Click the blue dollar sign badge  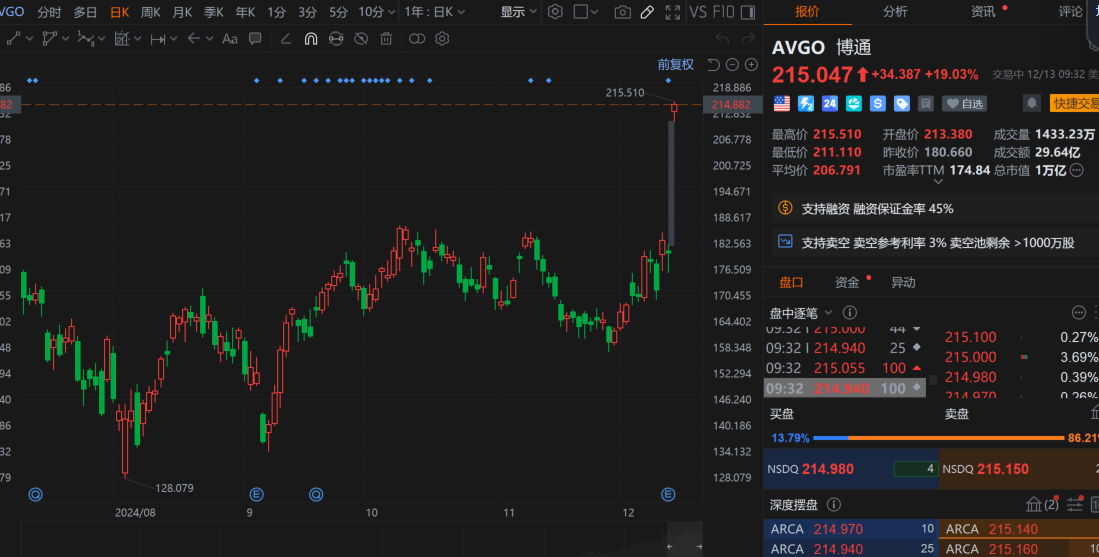pos(878,104)
